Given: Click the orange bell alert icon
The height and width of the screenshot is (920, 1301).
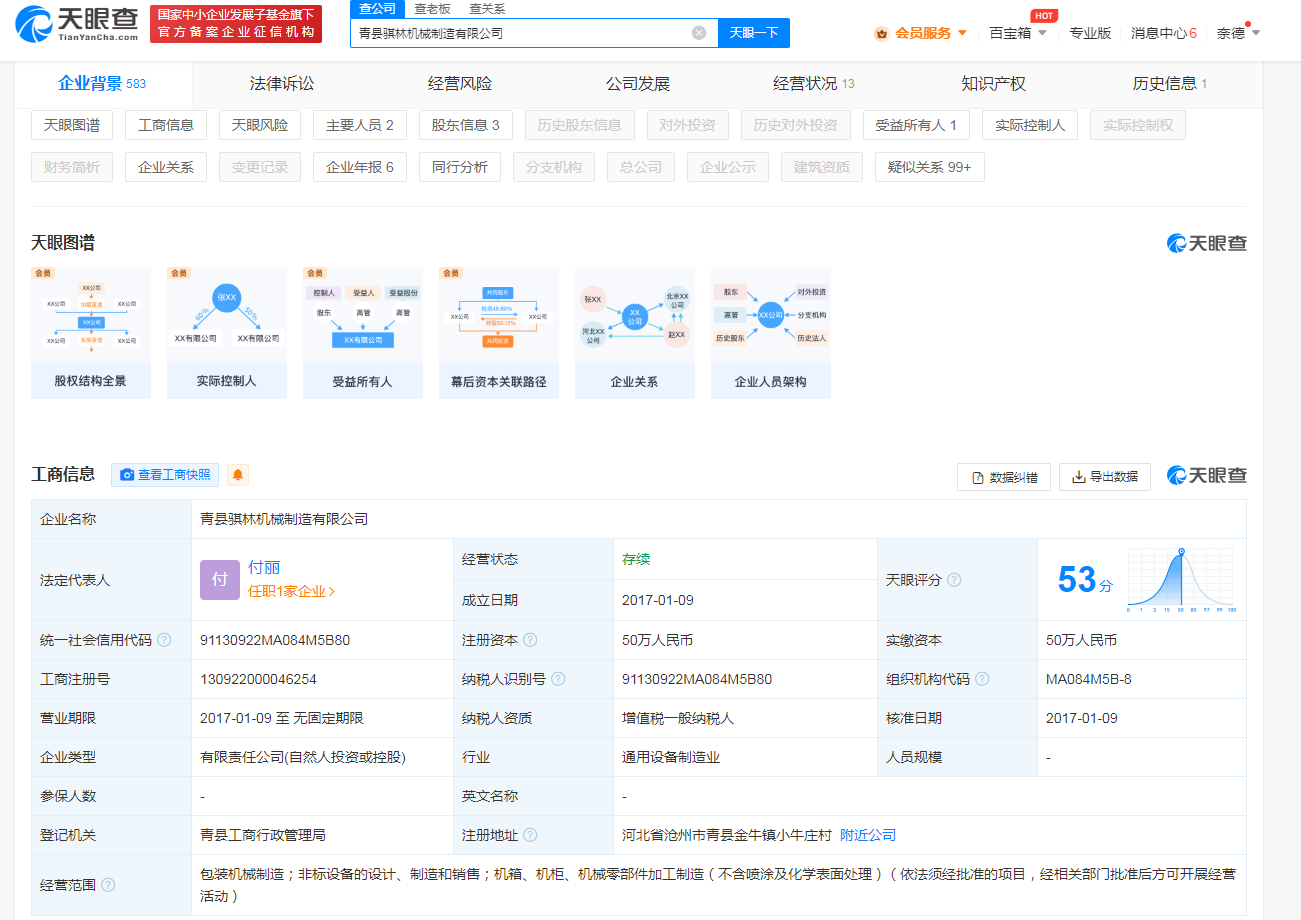Looking at the screenshot, I should click(238, 475).
